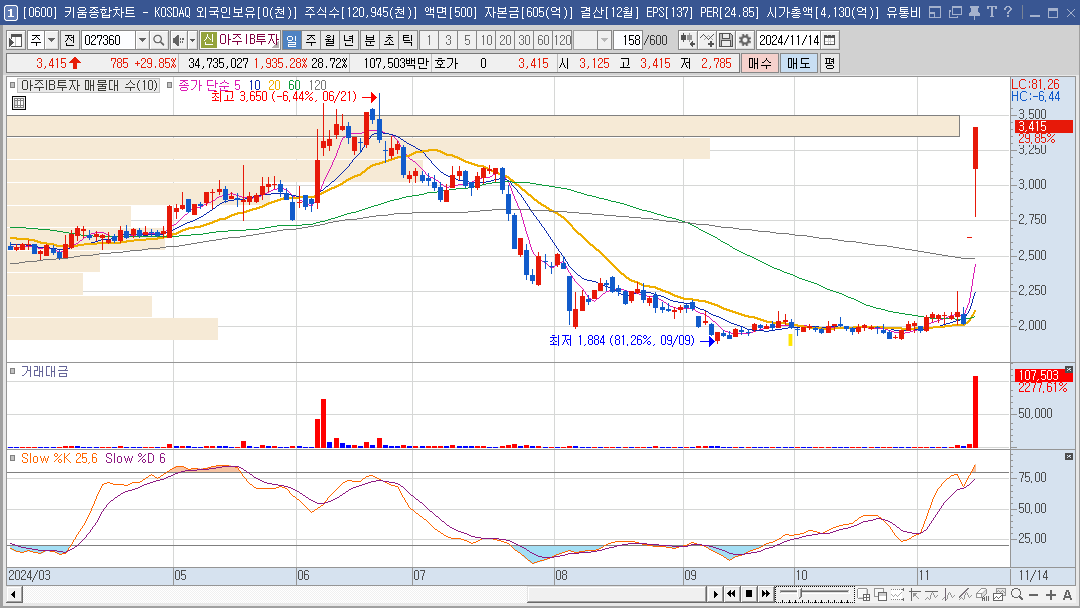
Task: Click the 매수 buy button
Action: [760, 63]
